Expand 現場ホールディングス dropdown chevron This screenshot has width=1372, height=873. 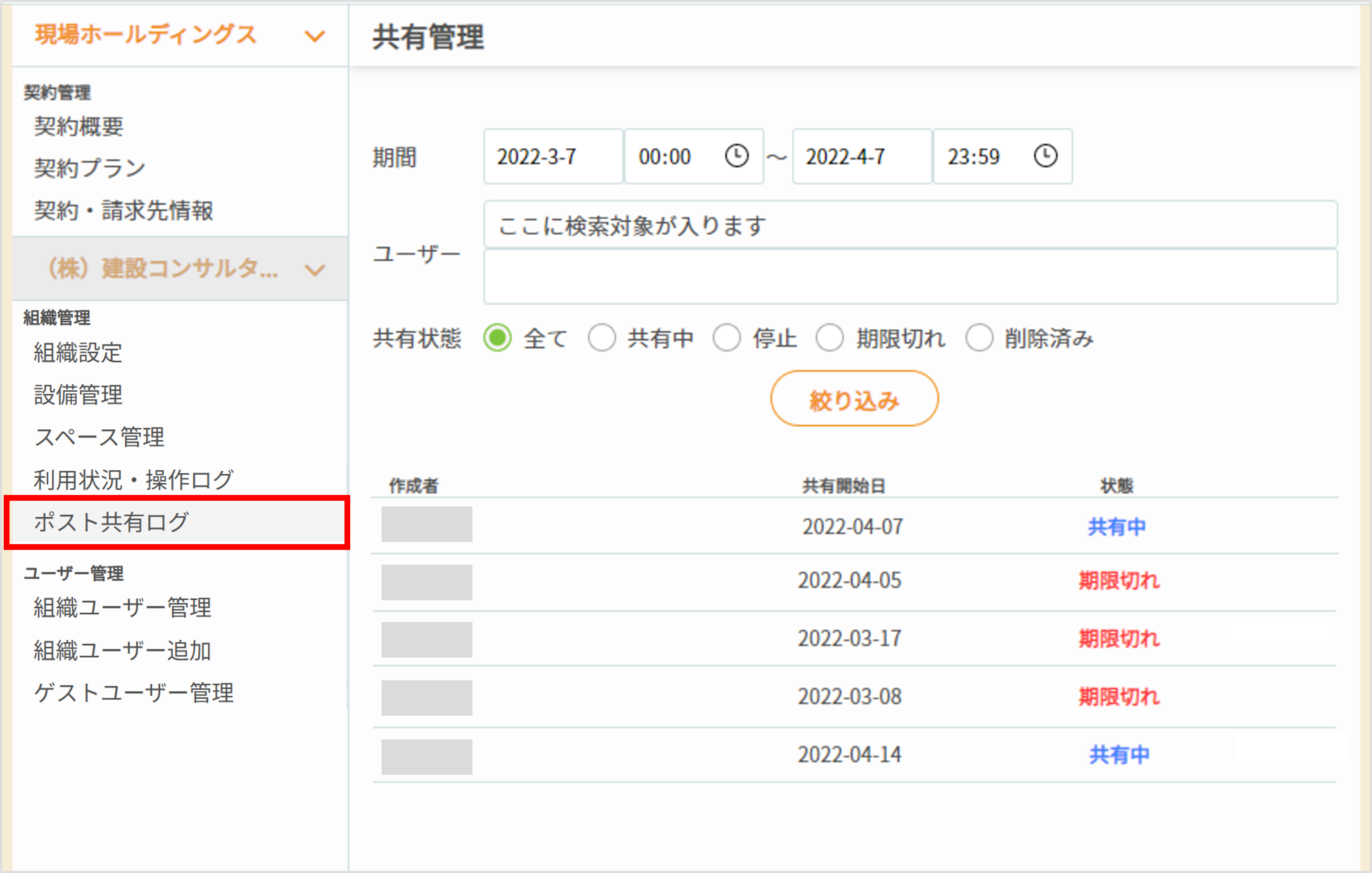coord(315,36)
